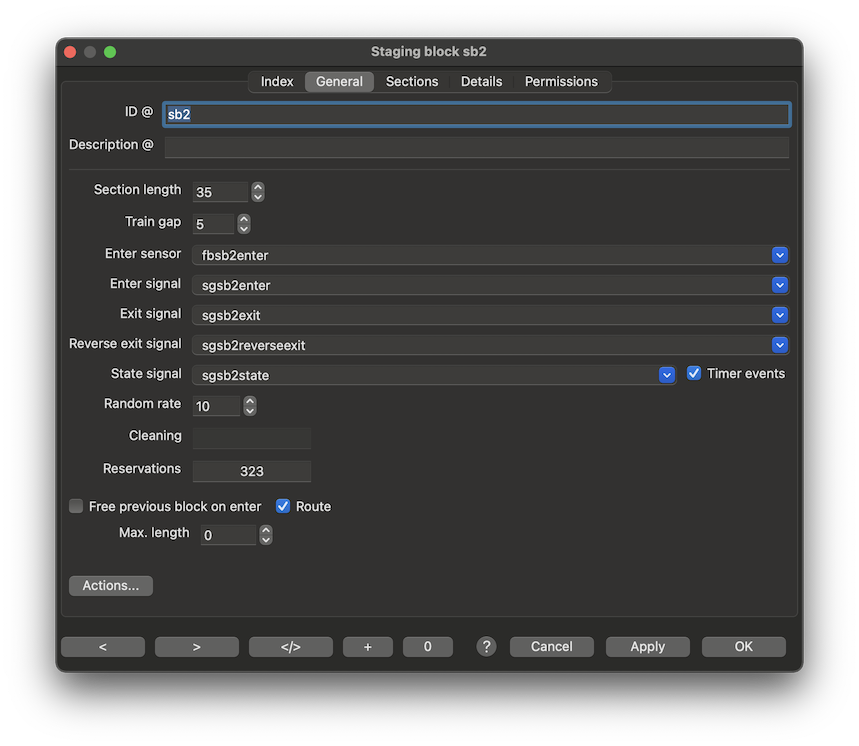Click Section length stepper arrows
Image resolution: width=859 pixels, height=746 pixels.
[258, 191]
